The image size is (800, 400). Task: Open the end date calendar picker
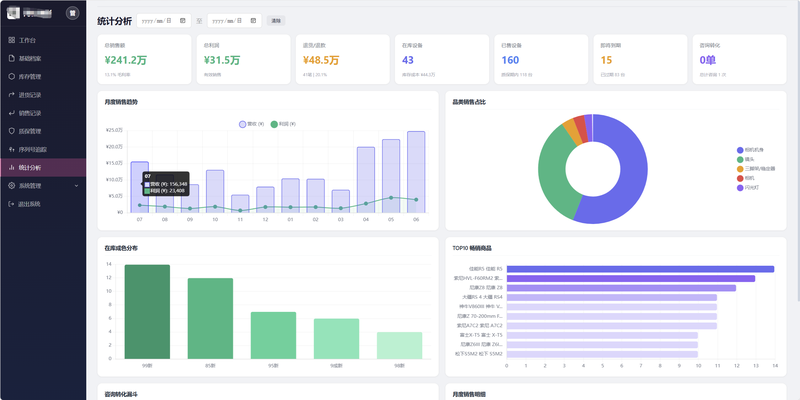(253, 21)
